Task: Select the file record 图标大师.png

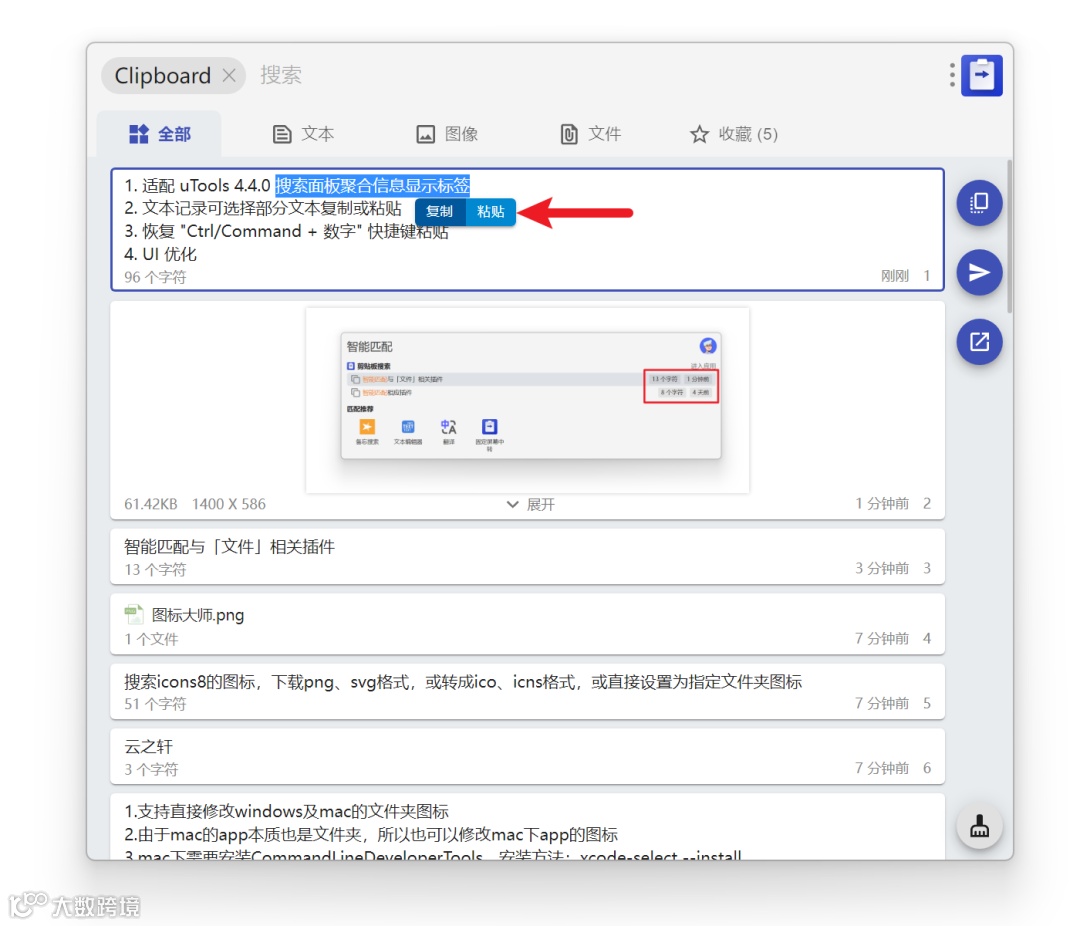Action: (528, 626)
